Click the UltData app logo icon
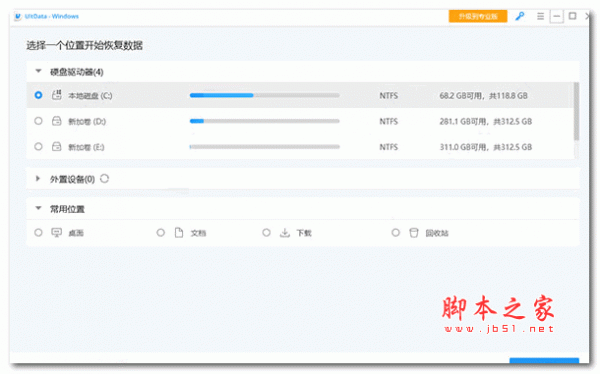Viewport: 600px width, 374px height. [x=18, y=16]
